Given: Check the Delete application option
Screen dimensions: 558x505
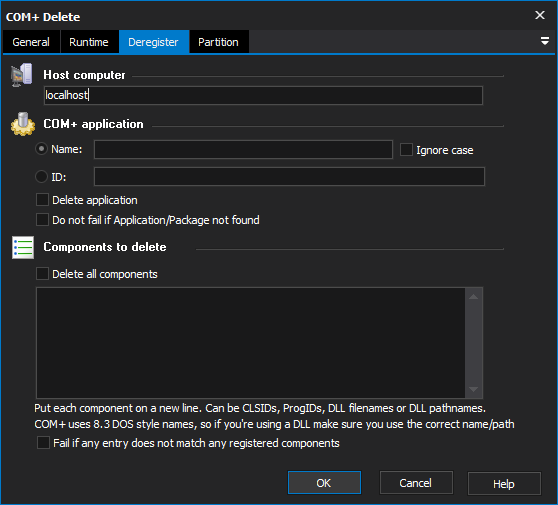Looking at the screenshot, I should tap(42, 200).
